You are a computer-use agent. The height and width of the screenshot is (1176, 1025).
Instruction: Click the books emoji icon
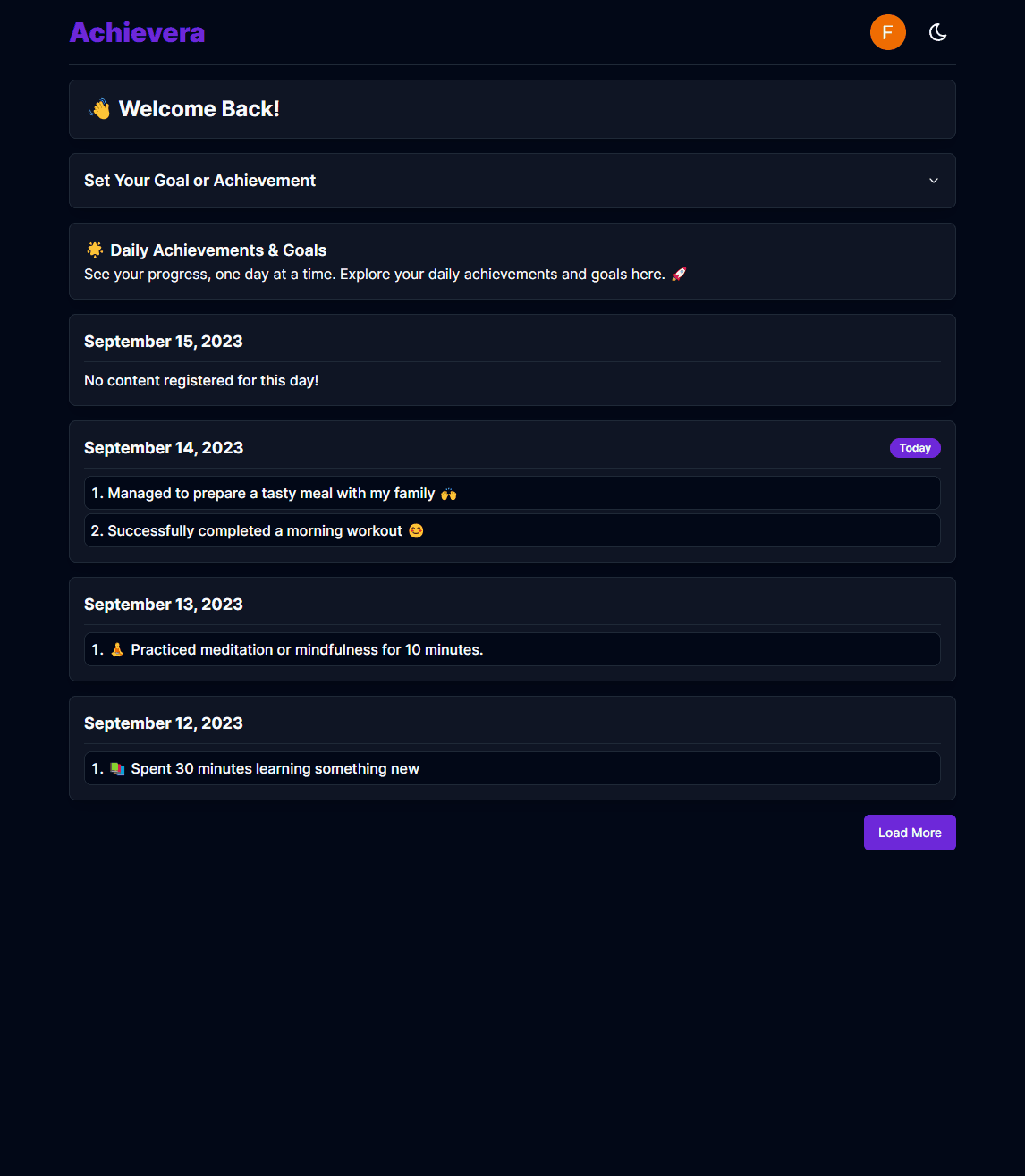[x=117, y=768]
